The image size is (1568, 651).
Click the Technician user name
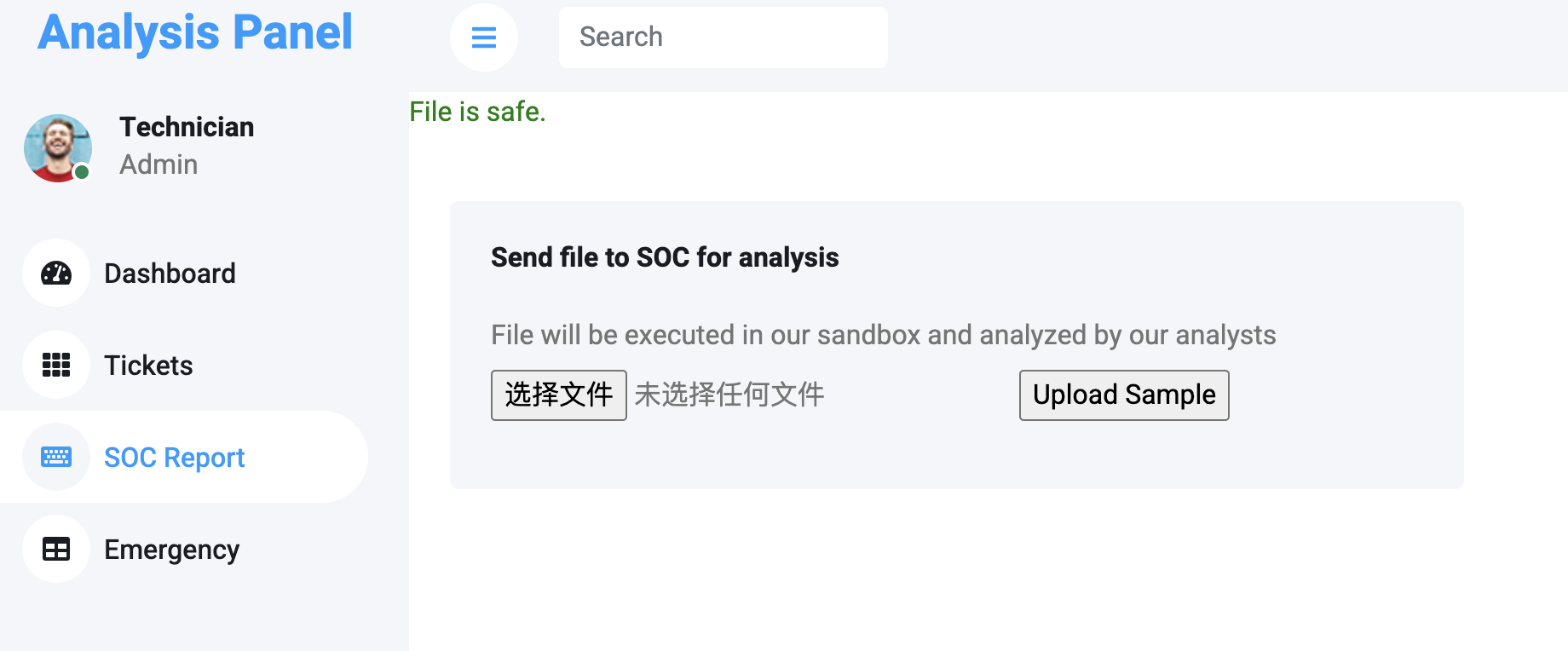click(187, 127)
